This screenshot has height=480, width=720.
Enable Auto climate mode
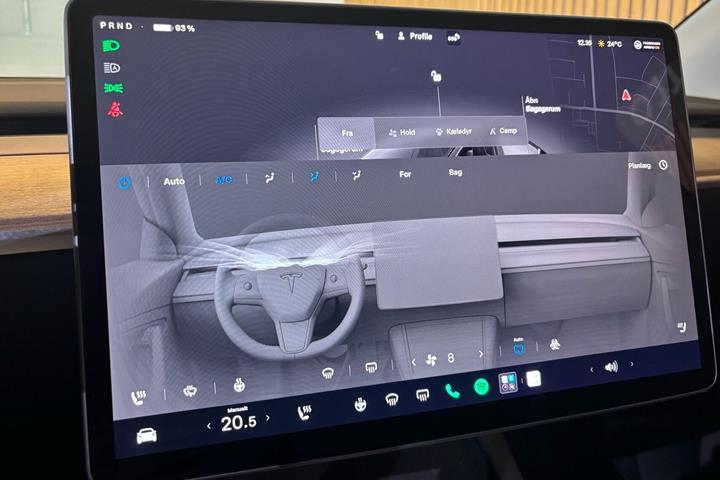click(x=174, y=181)
